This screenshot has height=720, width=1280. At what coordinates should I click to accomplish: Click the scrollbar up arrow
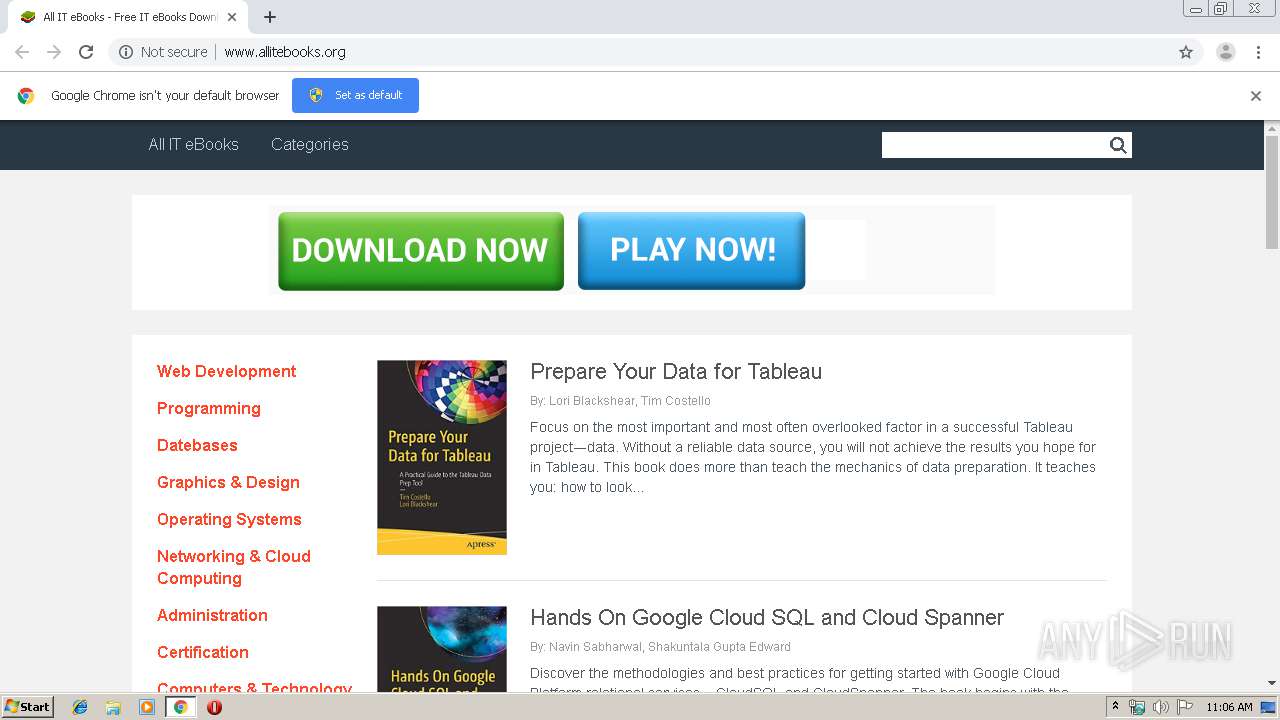[1272, 128]
